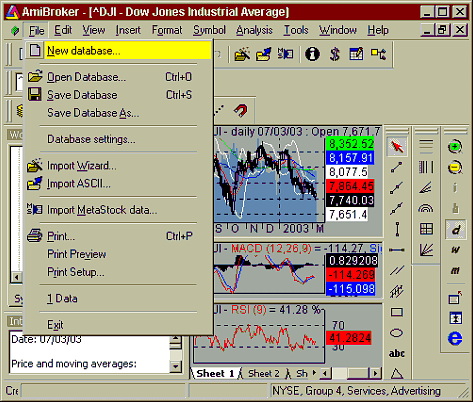Click the Import ASCII toolbar icon

(x=264, y=54)
